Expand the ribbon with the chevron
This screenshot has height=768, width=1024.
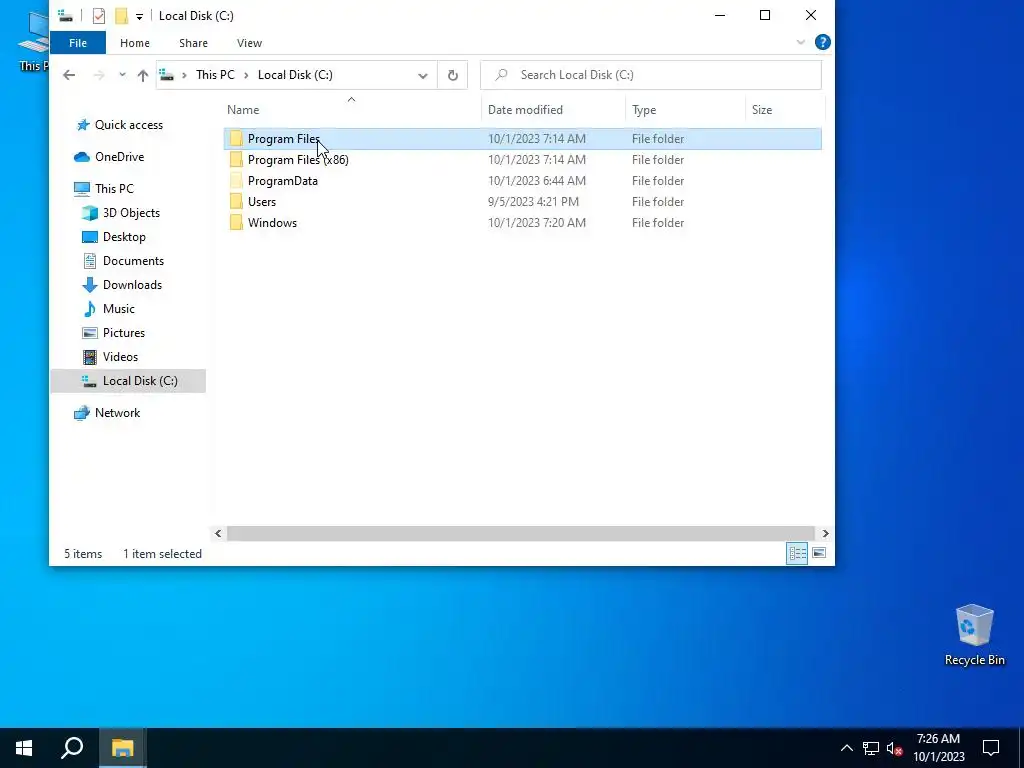point(801,42)
